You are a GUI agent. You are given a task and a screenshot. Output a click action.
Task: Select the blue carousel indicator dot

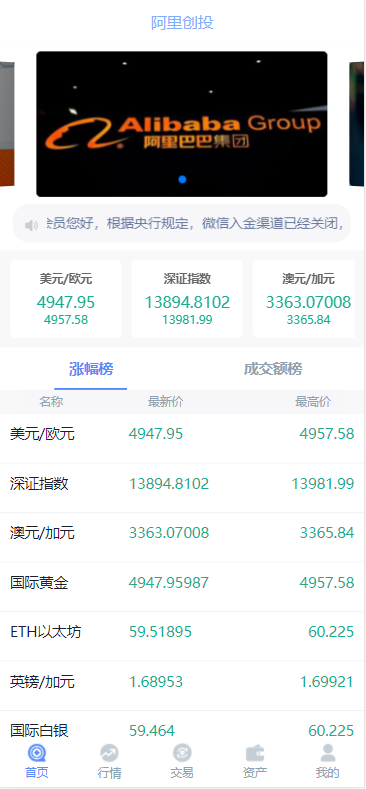182,179
